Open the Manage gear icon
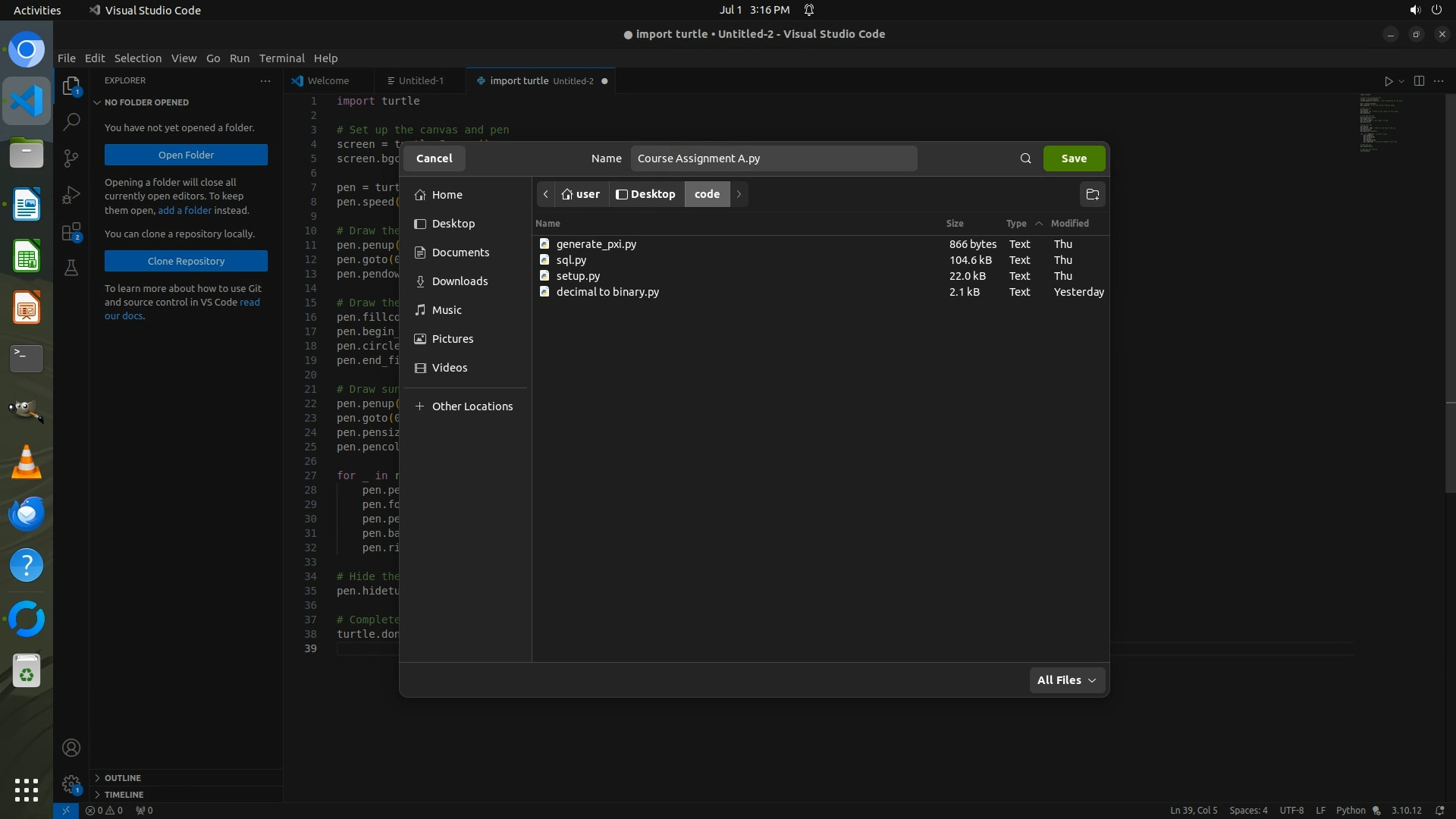1456x819 pixels. coord(71,784)
